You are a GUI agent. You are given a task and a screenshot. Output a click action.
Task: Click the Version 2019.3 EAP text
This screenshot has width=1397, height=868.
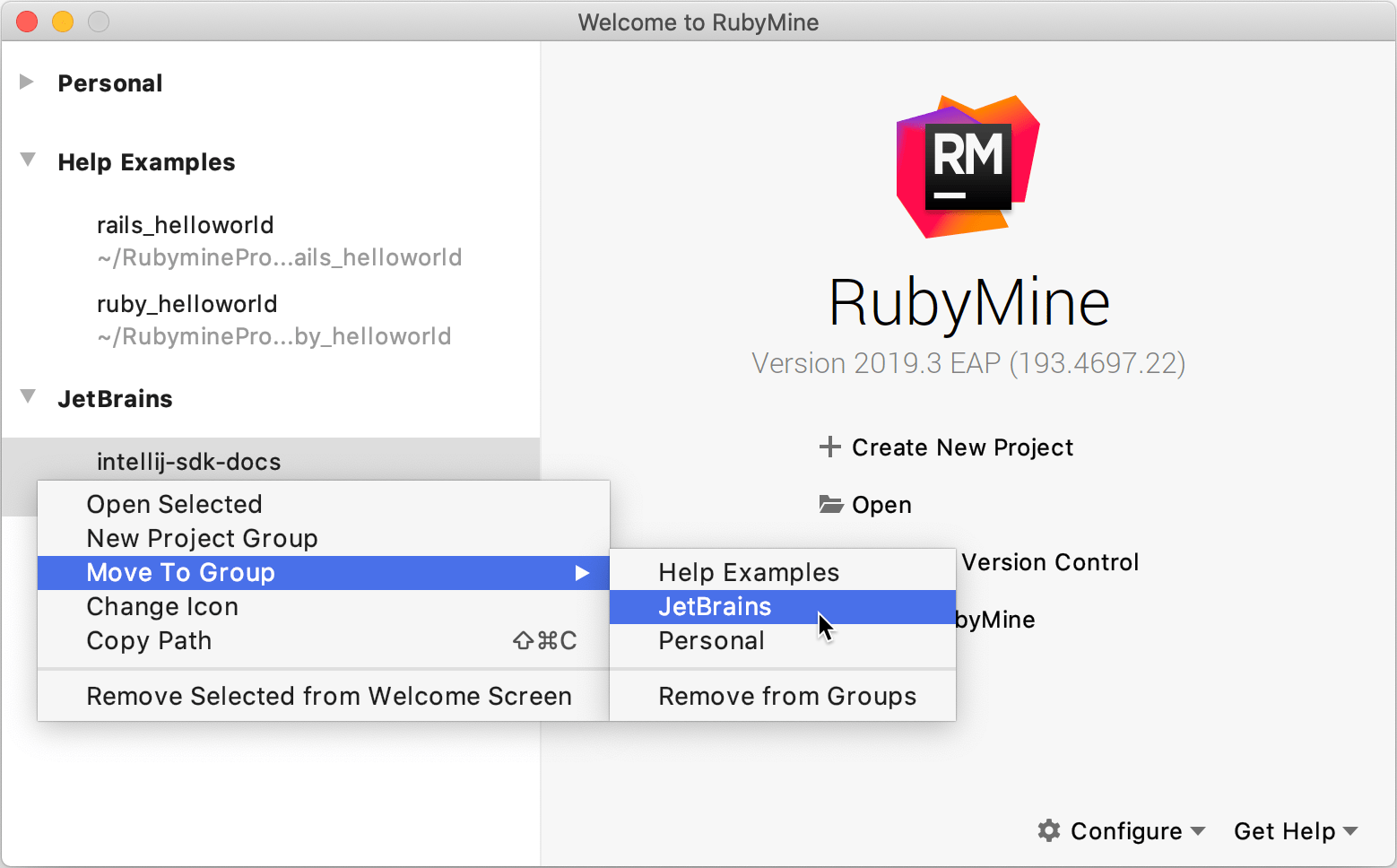click(x=968, y=363)
